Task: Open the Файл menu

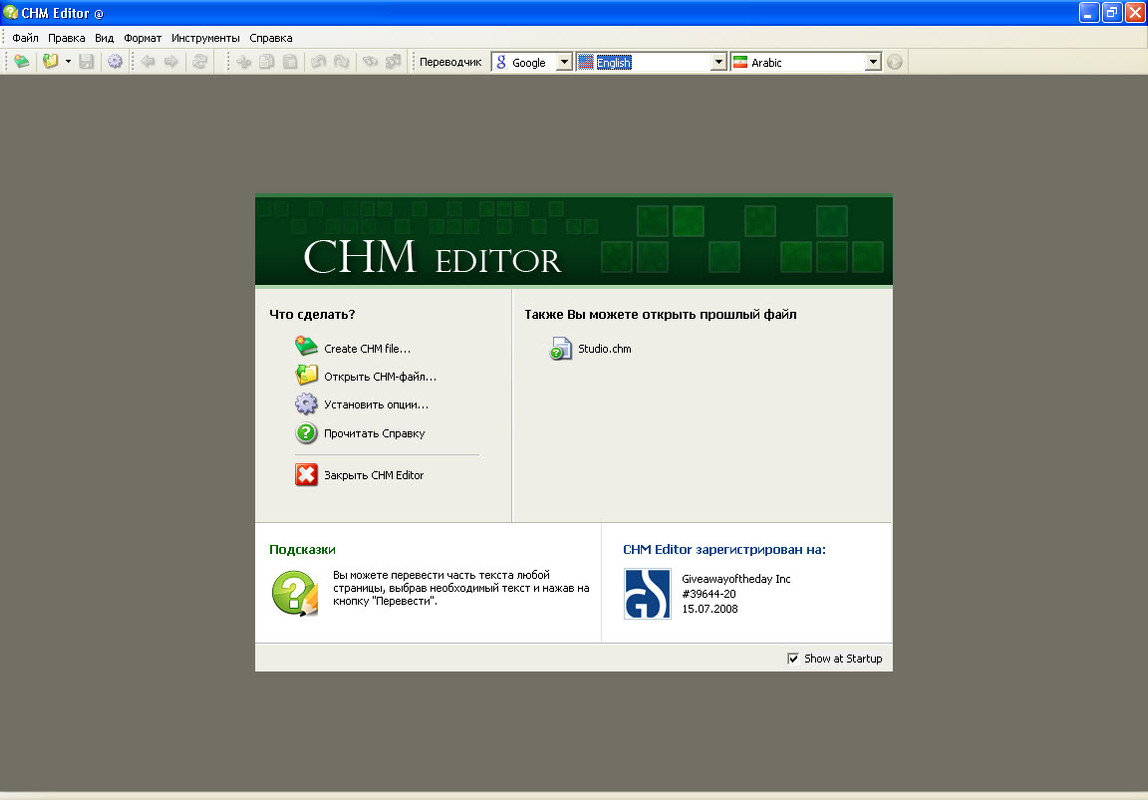Action: (x=26, y=38)
